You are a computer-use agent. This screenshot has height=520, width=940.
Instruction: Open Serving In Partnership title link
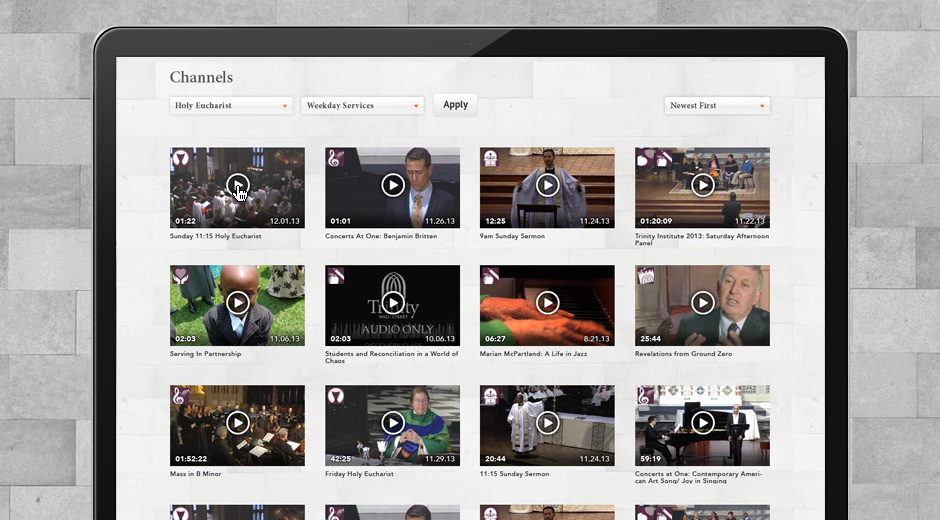coord(205,354)
